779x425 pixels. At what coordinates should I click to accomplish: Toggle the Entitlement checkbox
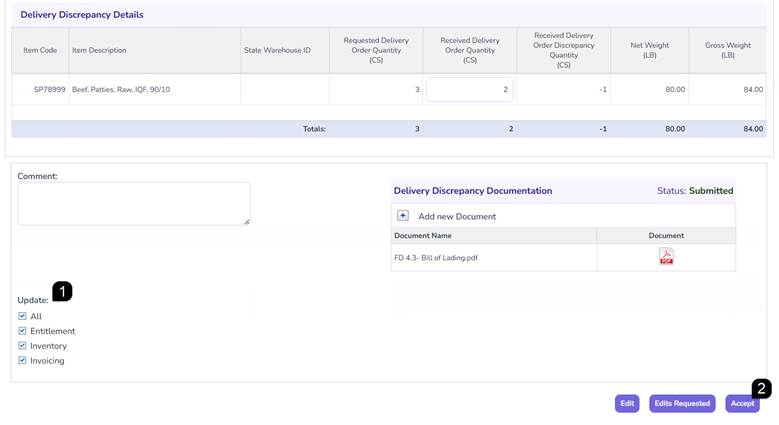click(22, 331)
